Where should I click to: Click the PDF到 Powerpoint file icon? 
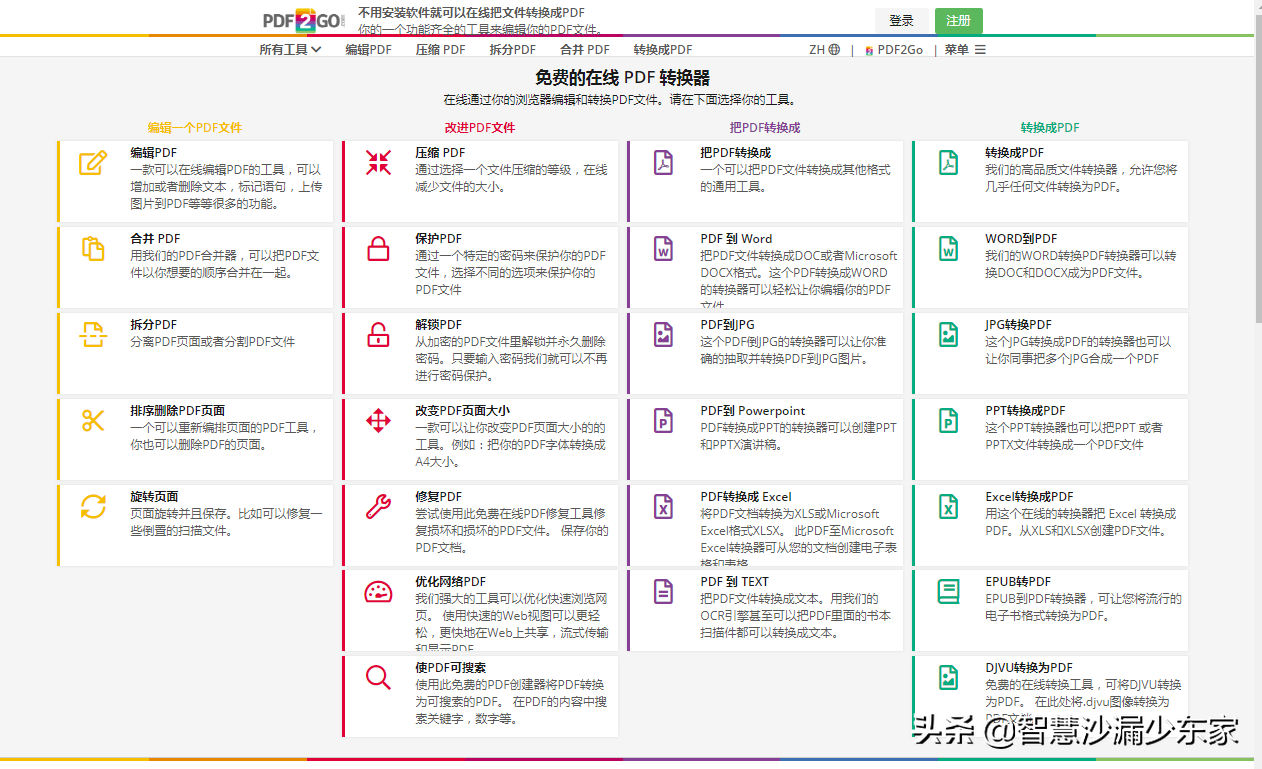pyautogui.click(x=663, y=421)
